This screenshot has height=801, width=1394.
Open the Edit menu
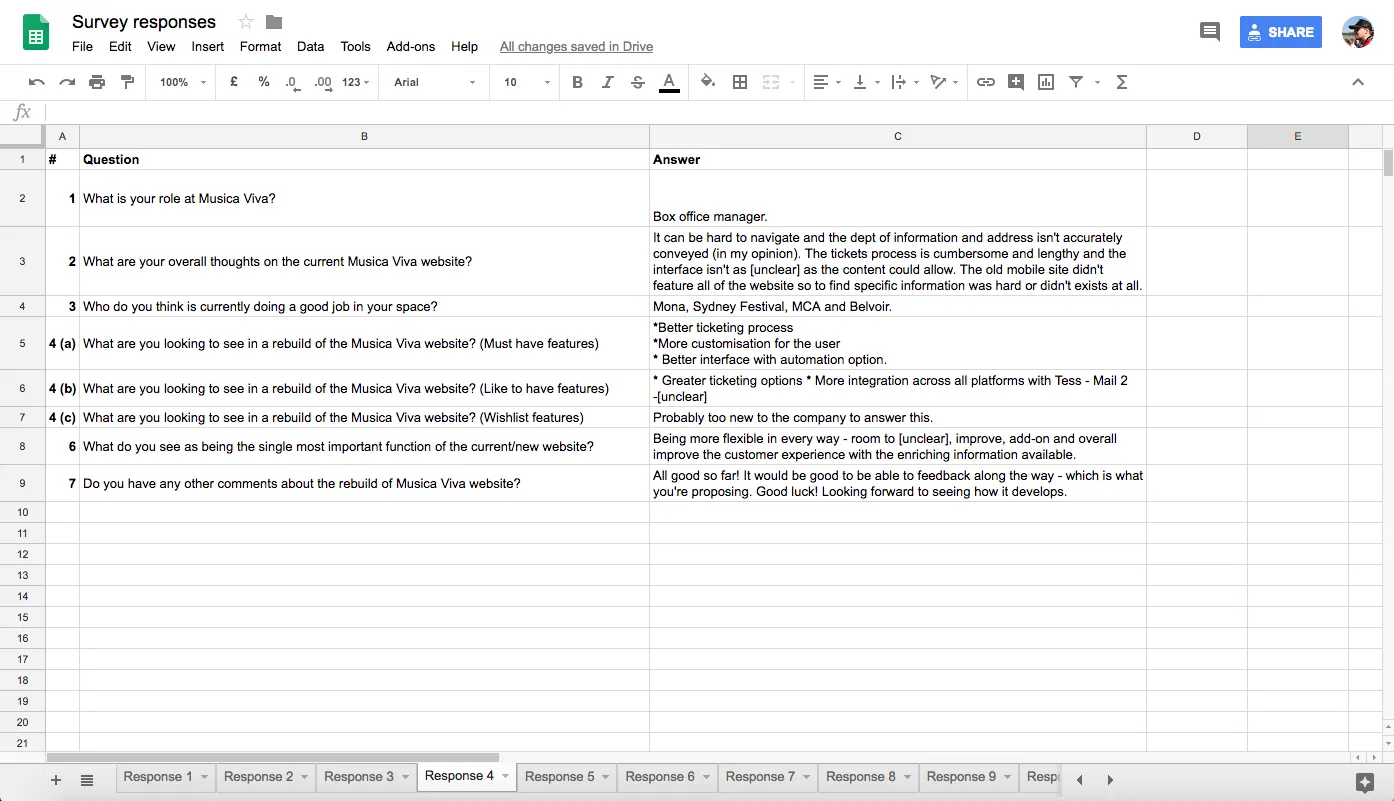point(120,46)
